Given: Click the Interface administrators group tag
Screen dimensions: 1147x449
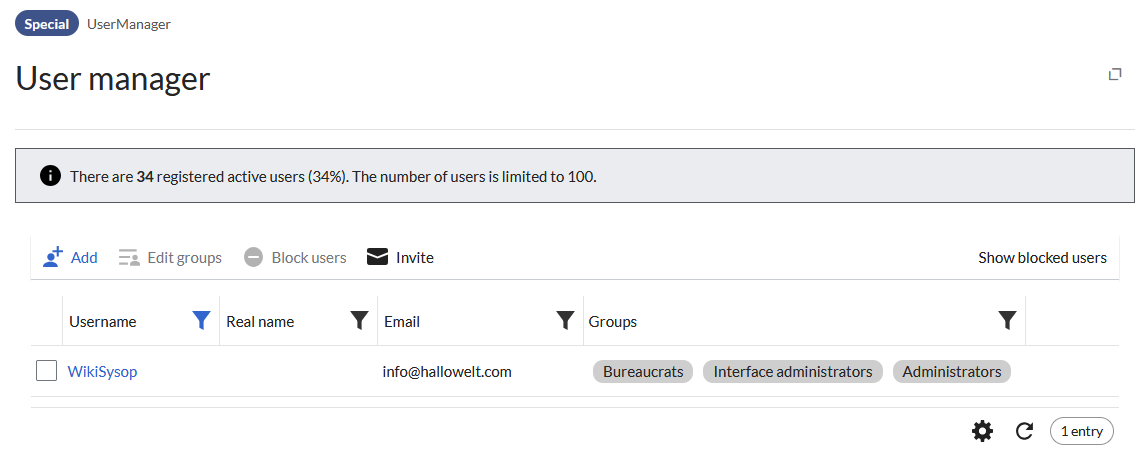Looking at the screenshot, I should (792, 372).
